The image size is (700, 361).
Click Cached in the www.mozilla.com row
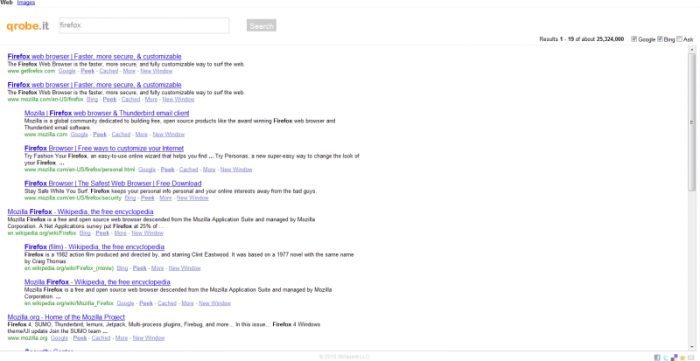pos(121,134)
